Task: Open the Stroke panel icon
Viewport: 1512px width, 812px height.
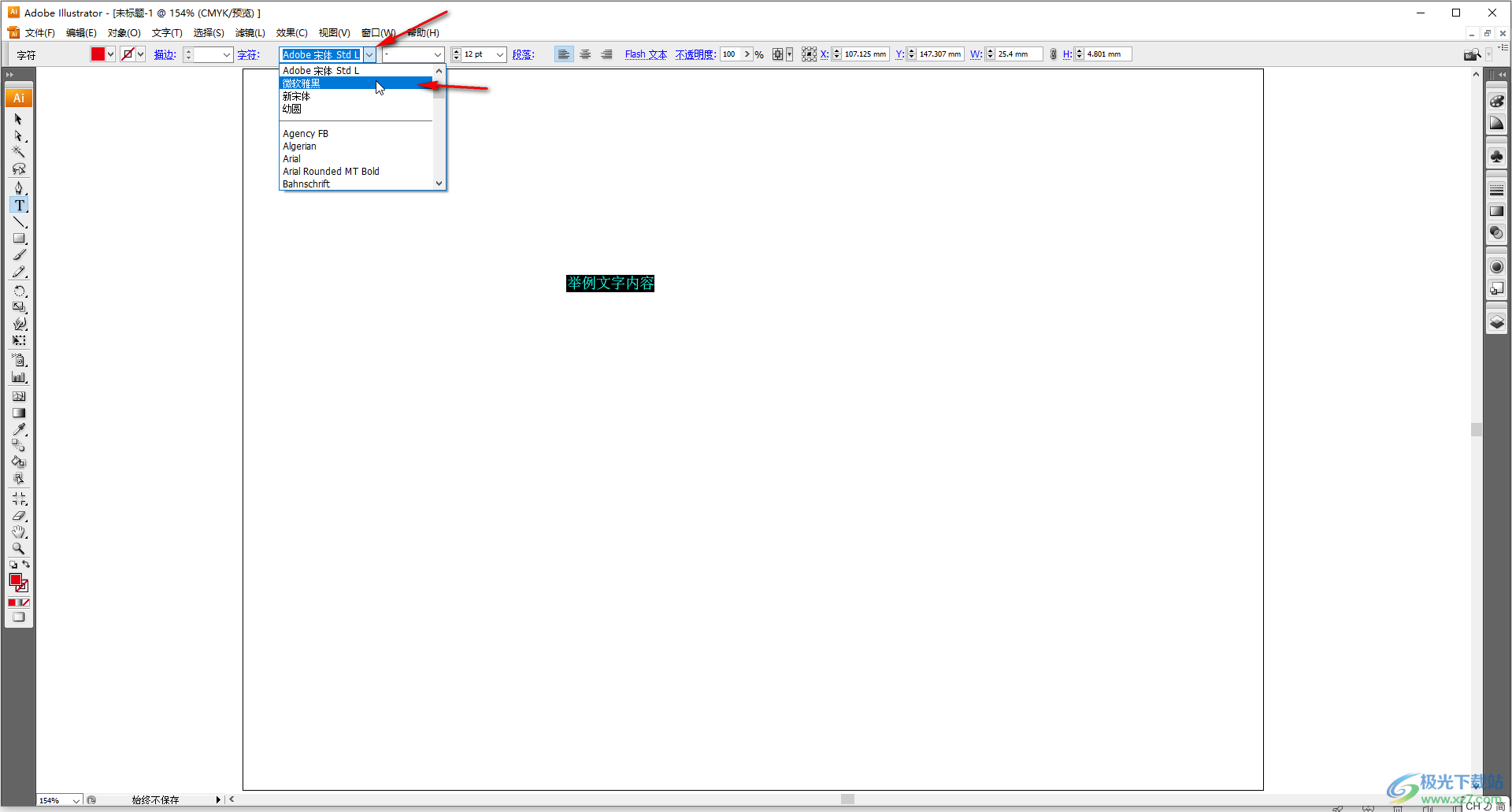Action: (x=1496, y=190)
